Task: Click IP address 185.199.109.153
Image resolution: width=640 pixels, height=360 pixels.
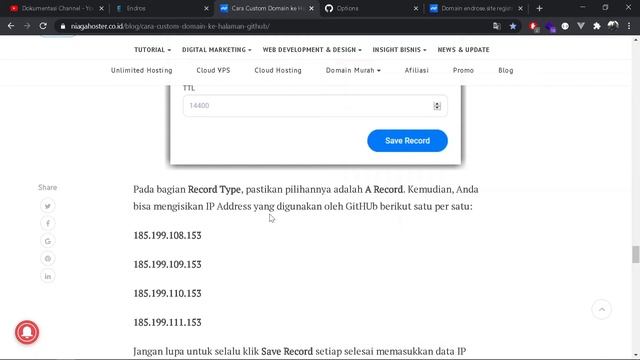Action: point(167,264)
